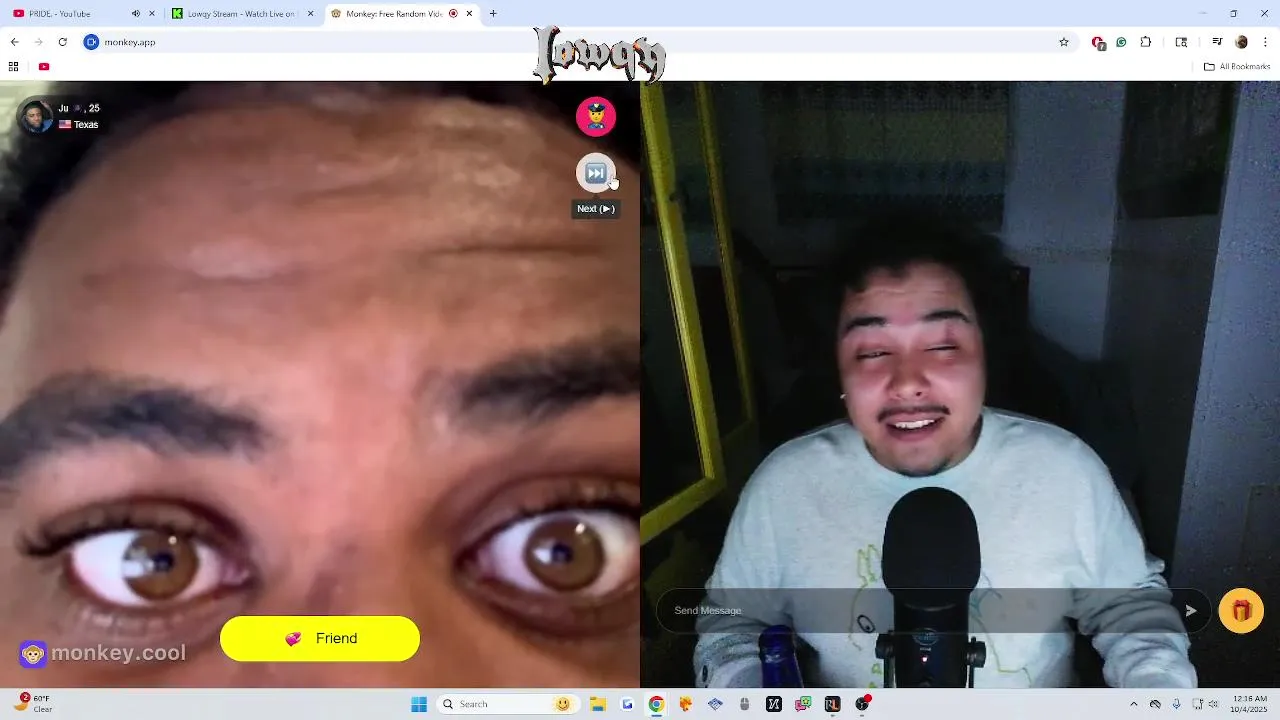Open the Chrome three-dot menu
Screen dimensions: 1280x720
pyautogui.click(x=1266, y=42)
